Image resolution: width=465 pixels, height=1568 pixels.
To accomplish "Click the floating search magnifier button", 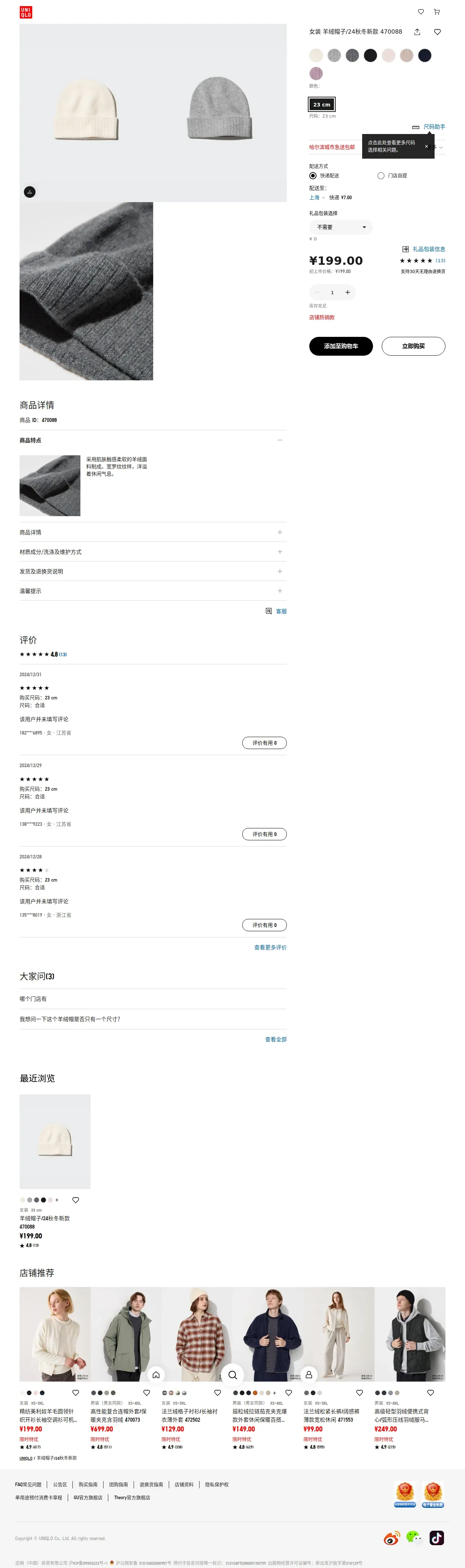I will [232, 1375].
